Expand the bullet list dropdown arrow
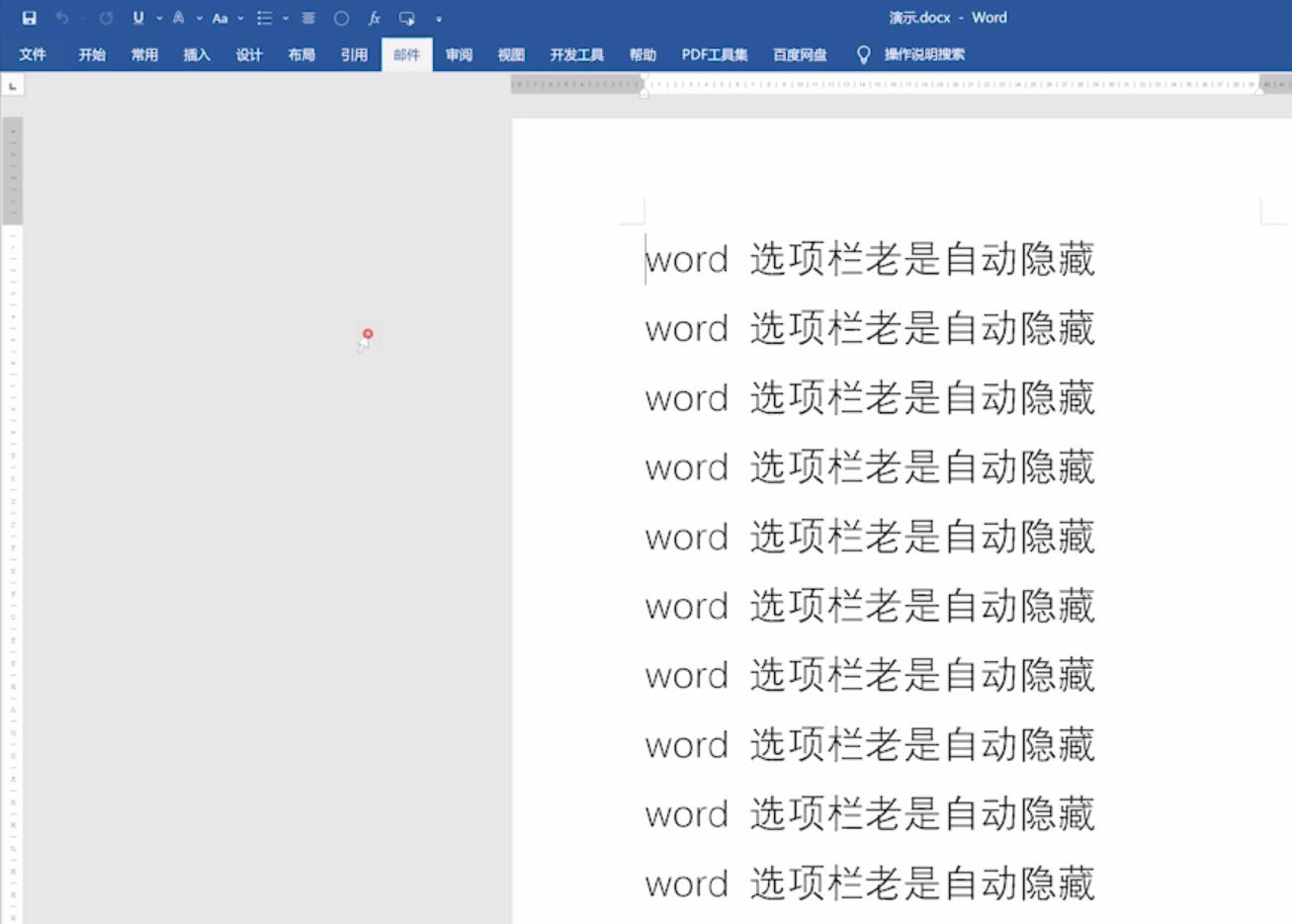The height and width of the screenshot is (924, 1292). coord(286,18)
